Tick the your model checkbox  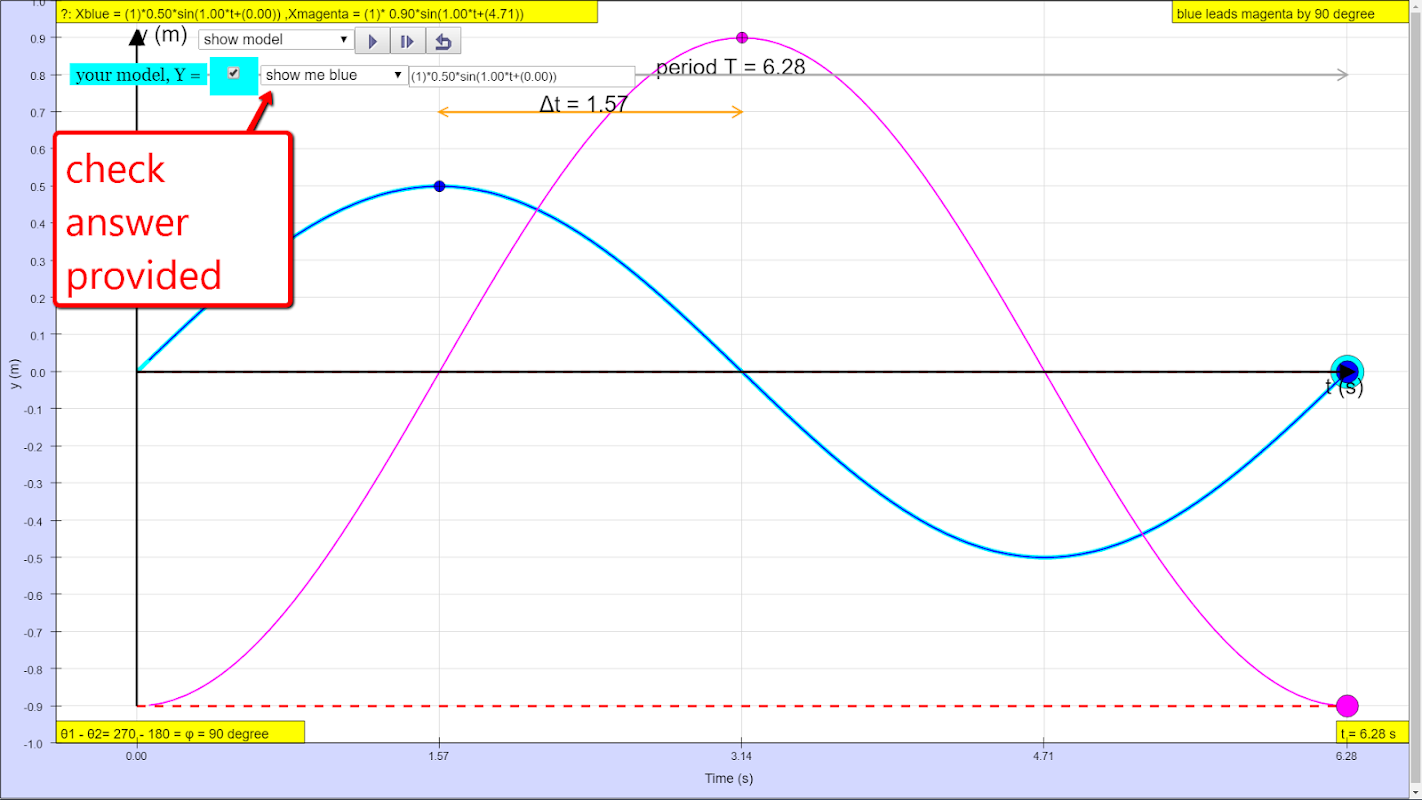click(234, 74)
